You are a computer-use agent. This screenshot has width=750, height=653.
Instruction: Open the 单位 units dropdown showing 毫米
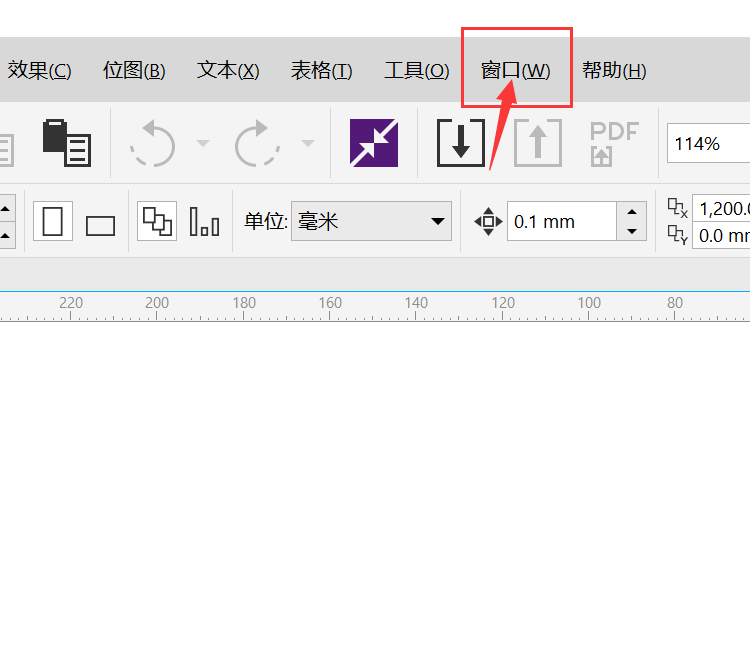(371, 221)
